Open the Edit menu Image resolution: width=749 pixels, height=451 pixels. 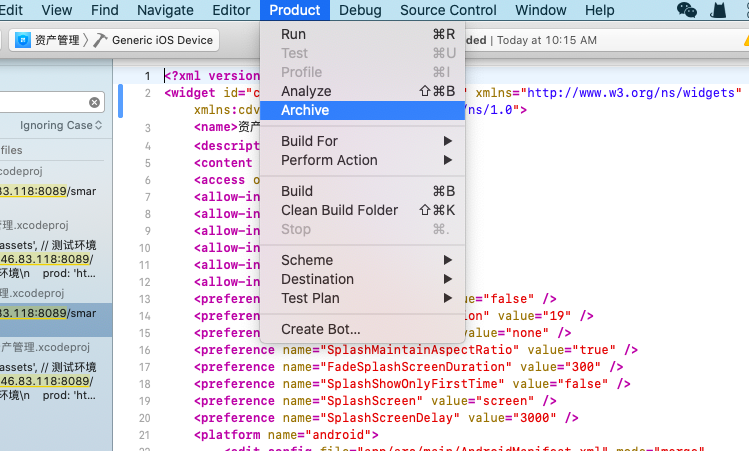(x=11, y=10)
